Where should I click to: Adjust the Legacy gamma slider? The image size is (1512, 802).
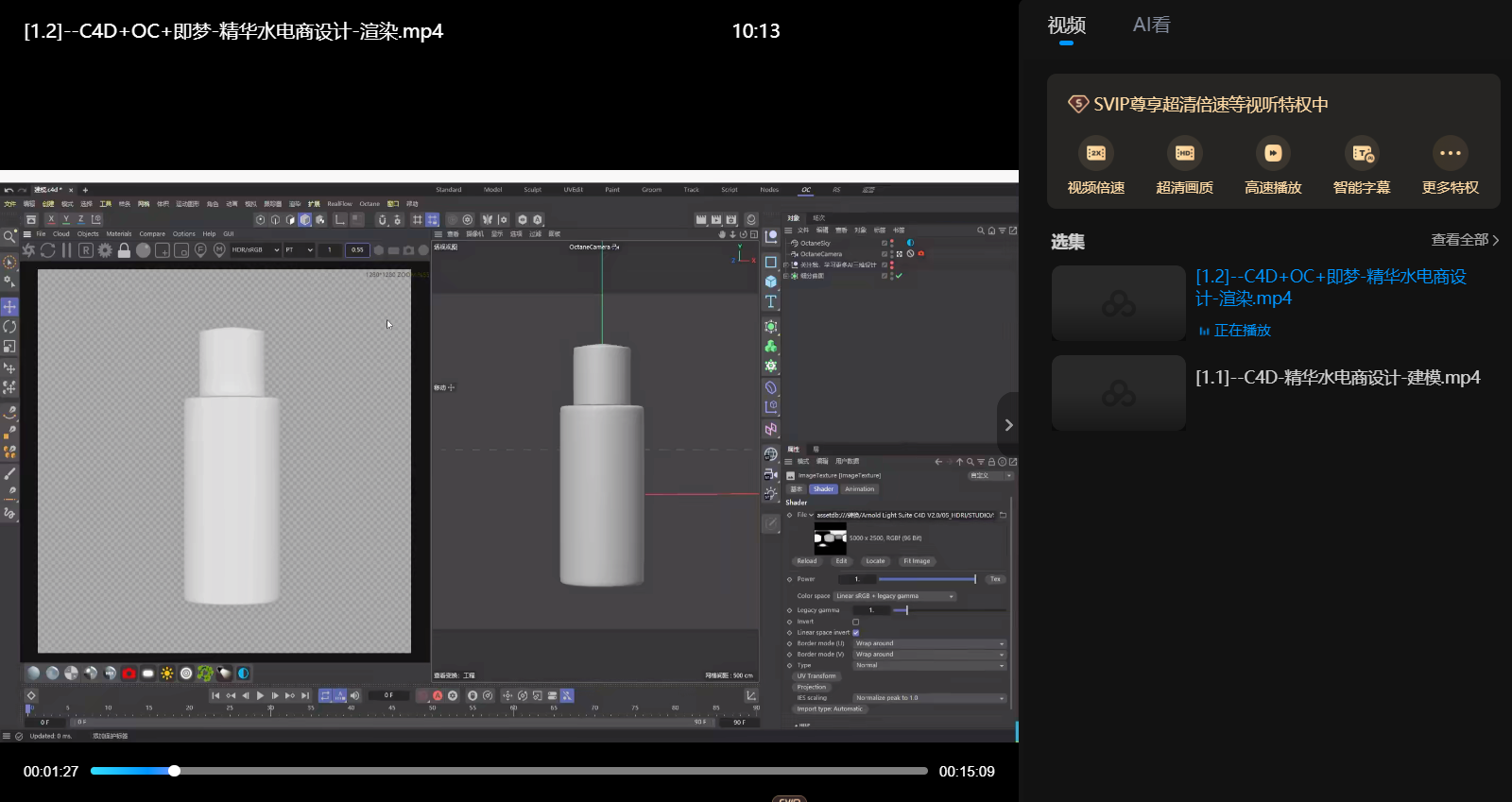948,610
